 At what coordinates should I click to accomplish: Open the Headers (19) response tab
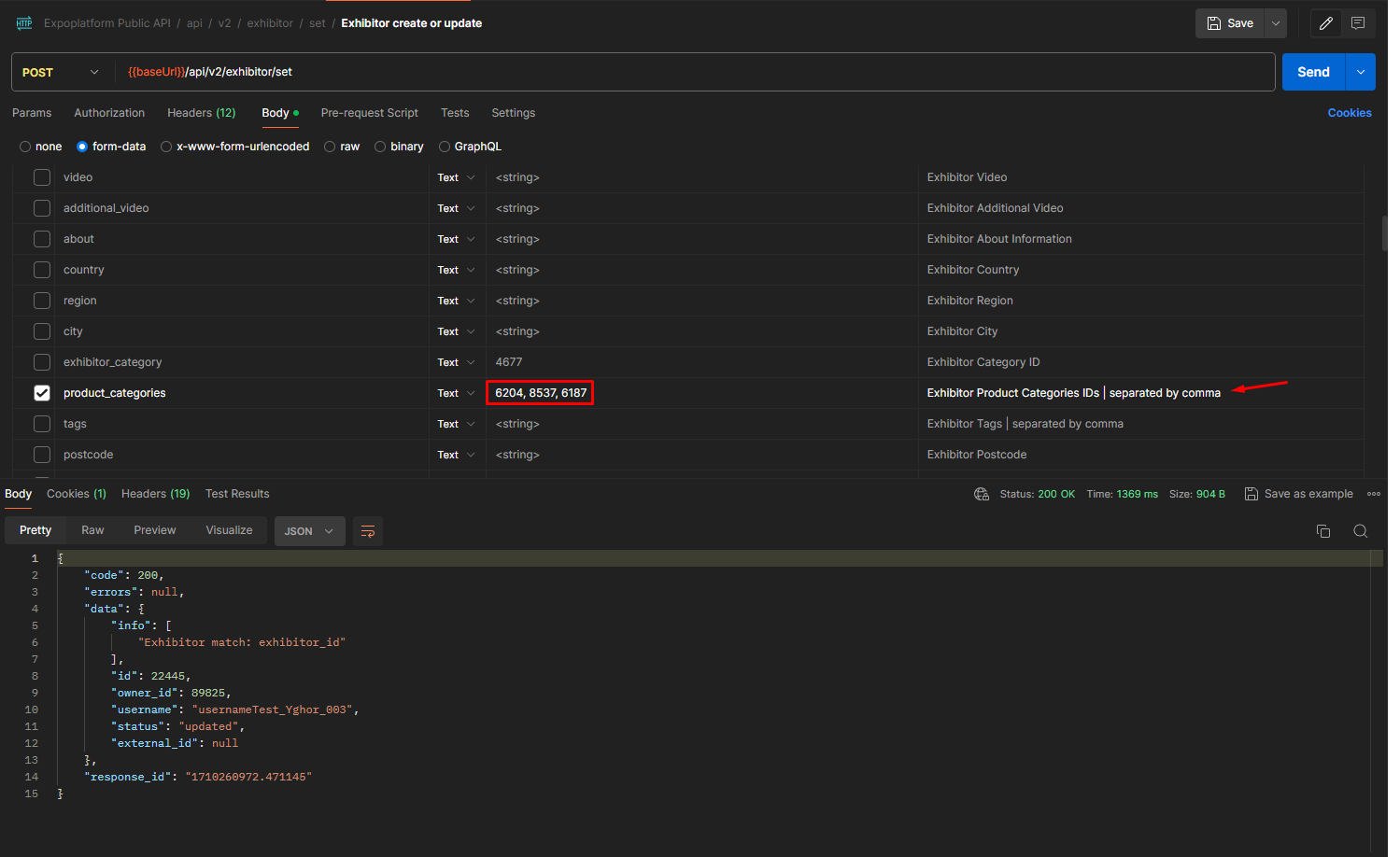pyautogui.click(x=155, y=493)
